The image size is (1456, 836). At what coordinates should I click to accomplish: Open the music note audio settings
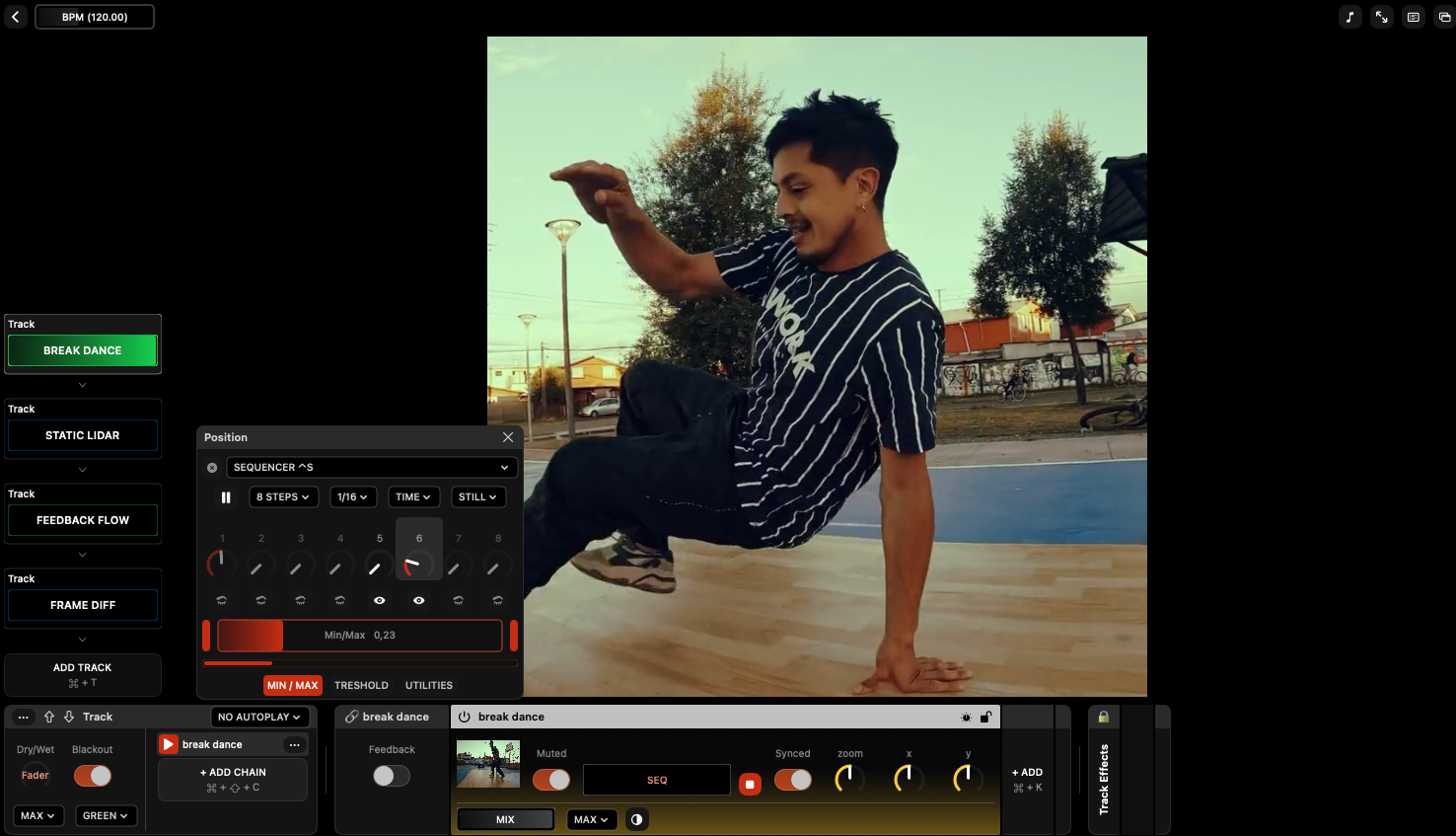click(1350, 17)
